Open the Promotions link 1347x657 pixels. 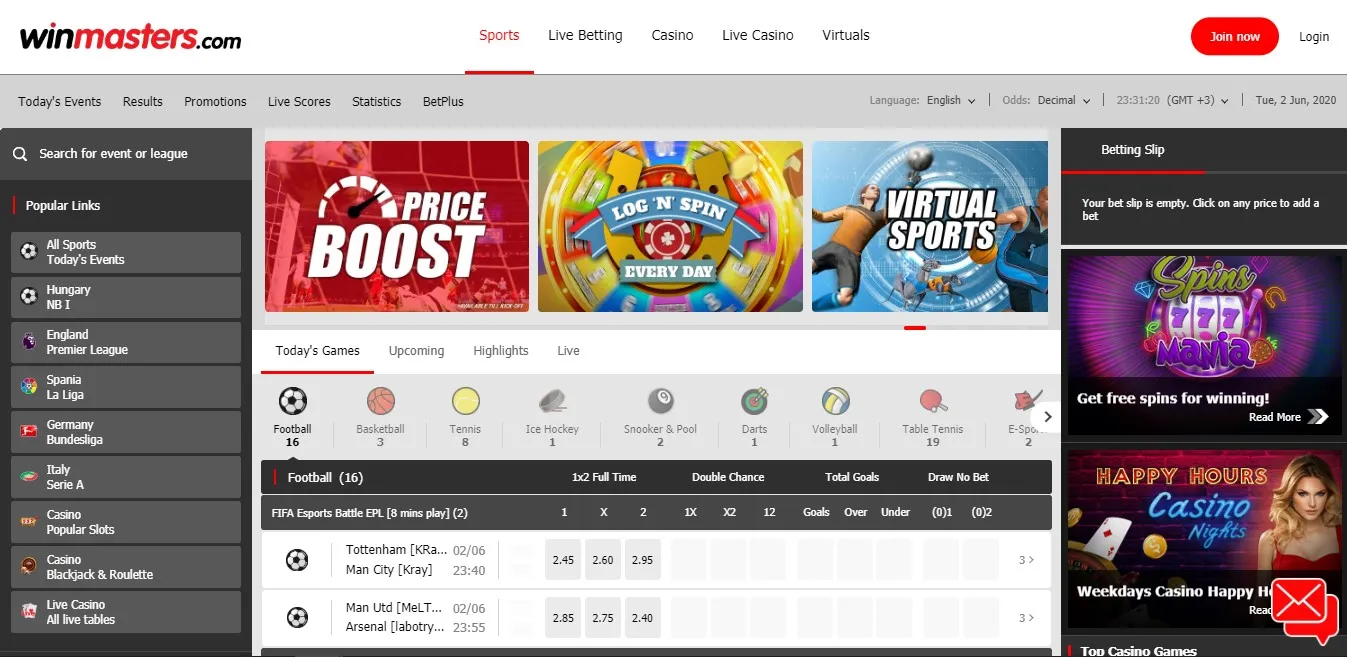215,101
